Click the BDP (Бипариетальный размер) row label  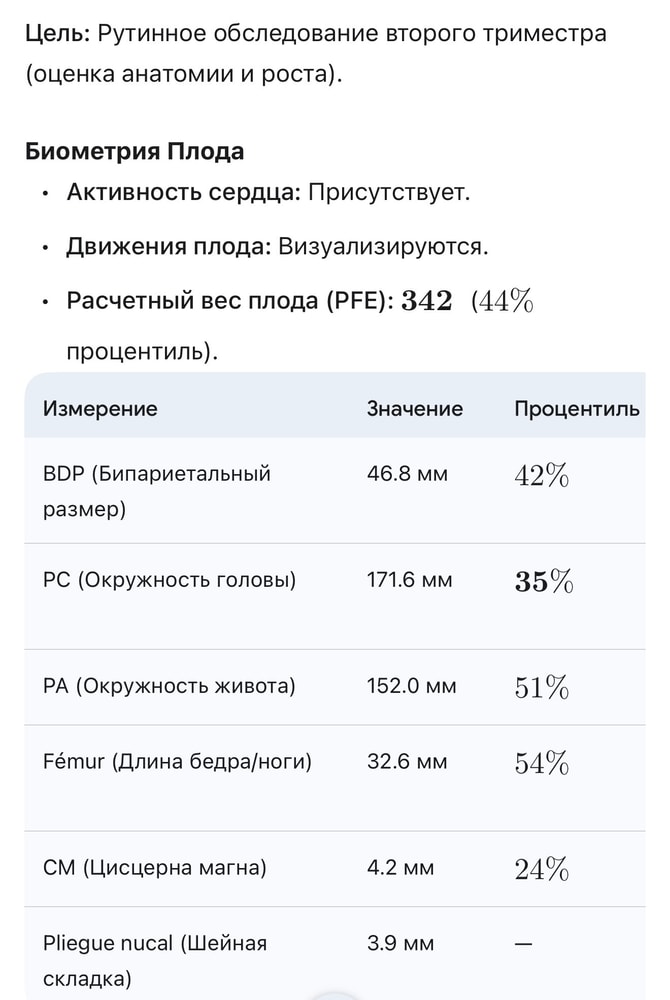156,491
